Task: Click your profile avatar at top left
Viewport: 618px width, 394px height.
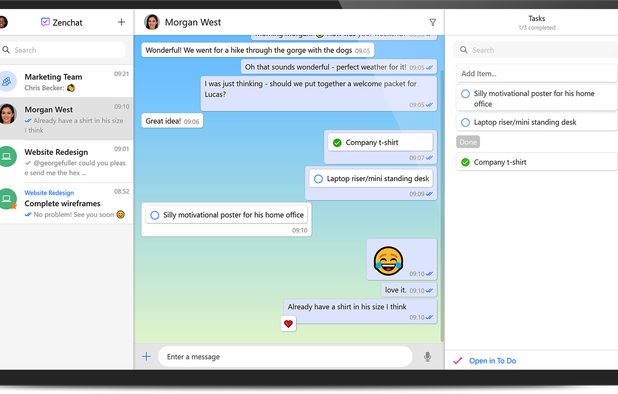Action: tap(3, 22)
